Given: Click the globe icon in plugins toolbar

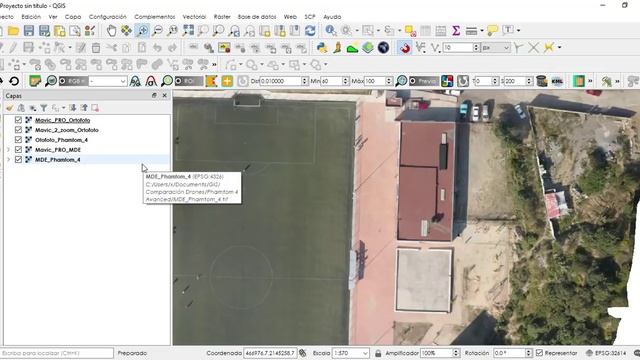Looking at the screenshot, I should [x=383, y=48].
